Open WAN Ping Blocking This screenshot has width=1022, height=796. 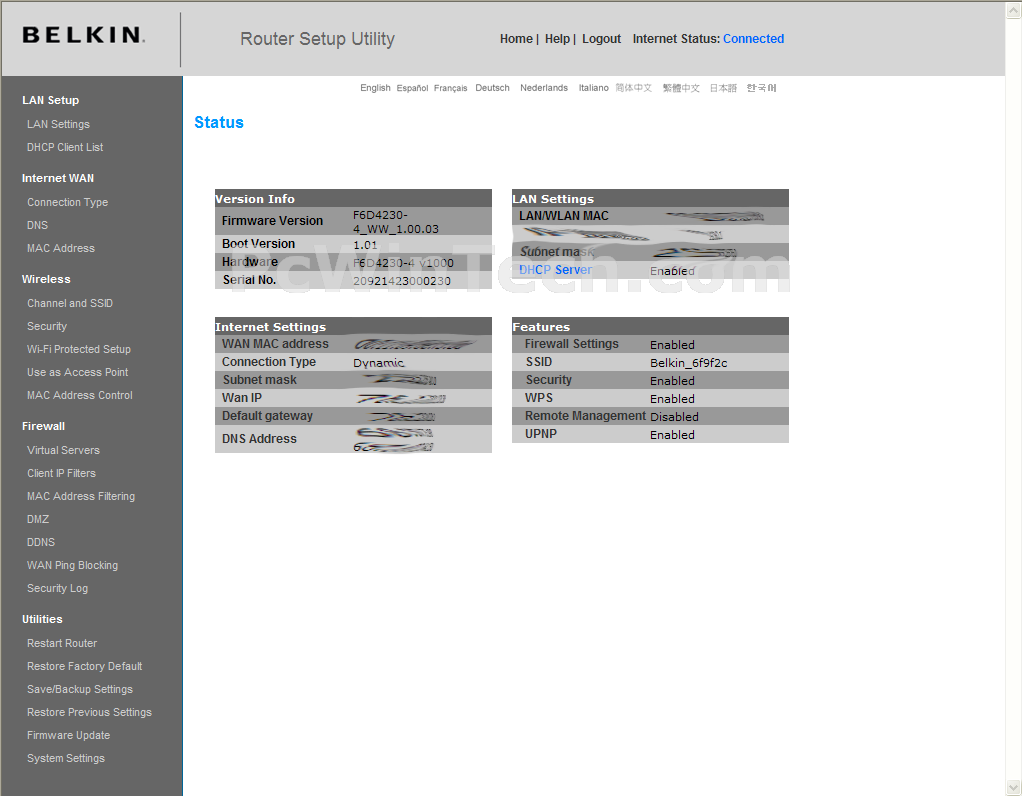(x=72, y=566)
